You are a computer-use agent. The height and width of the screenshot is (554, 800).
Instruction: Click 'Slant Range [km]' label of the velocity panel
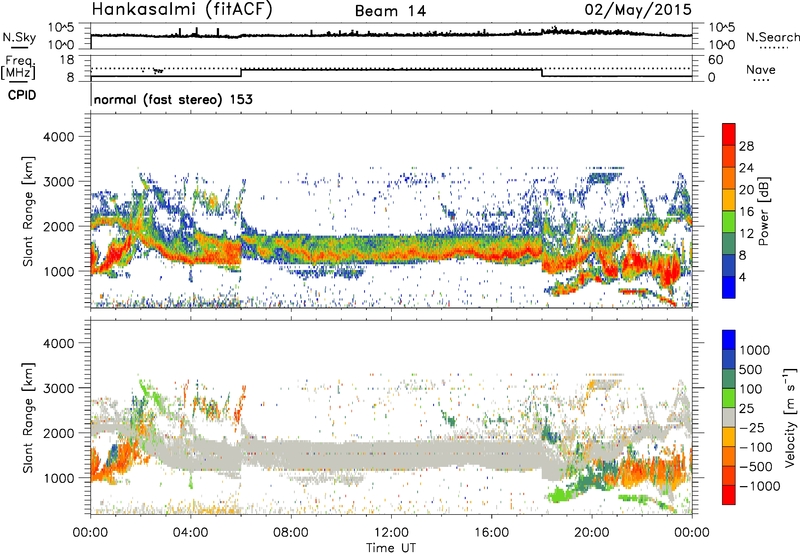28,417
